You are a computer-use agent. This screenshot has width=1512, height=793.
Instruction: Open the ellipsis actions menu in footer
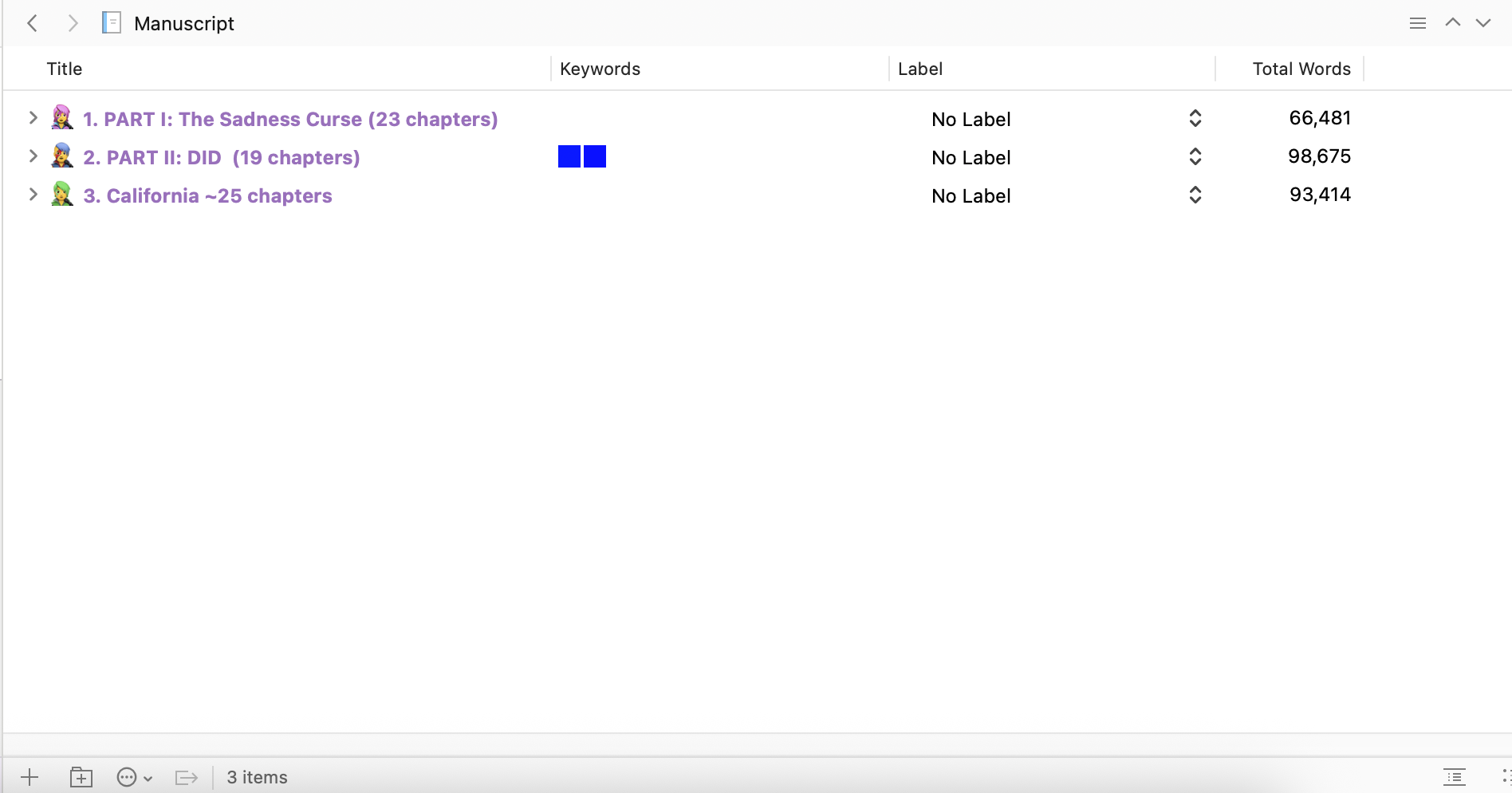133,777
